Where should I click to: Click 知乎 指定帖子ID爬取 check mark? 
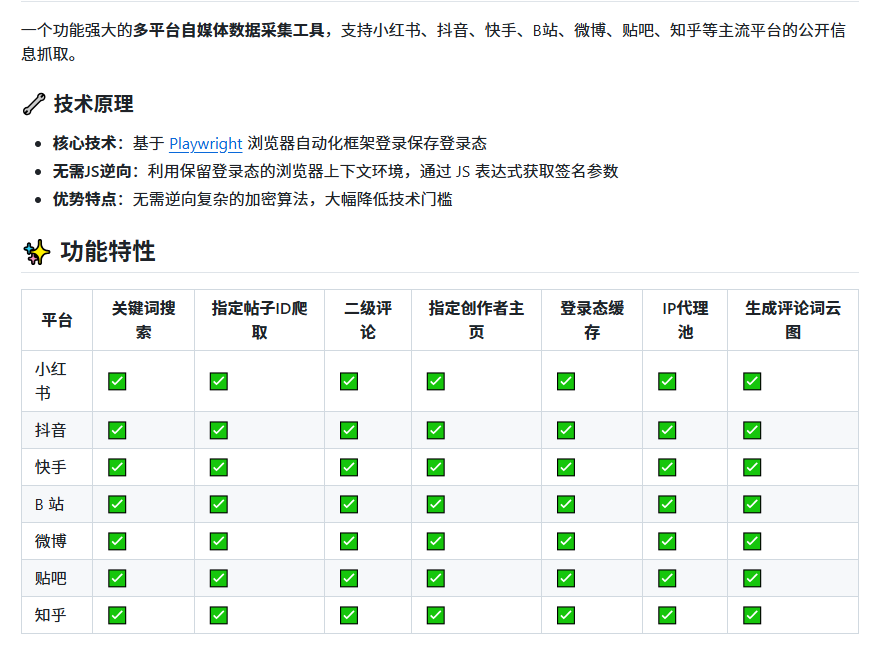[x=219, y=615]
